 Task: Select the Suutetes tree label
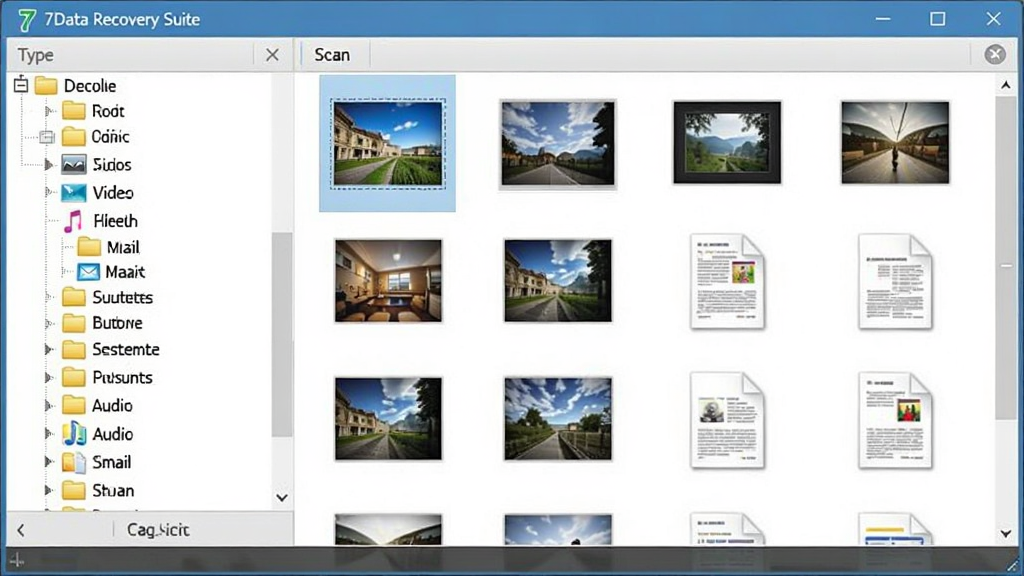click(x=123, y=298)
